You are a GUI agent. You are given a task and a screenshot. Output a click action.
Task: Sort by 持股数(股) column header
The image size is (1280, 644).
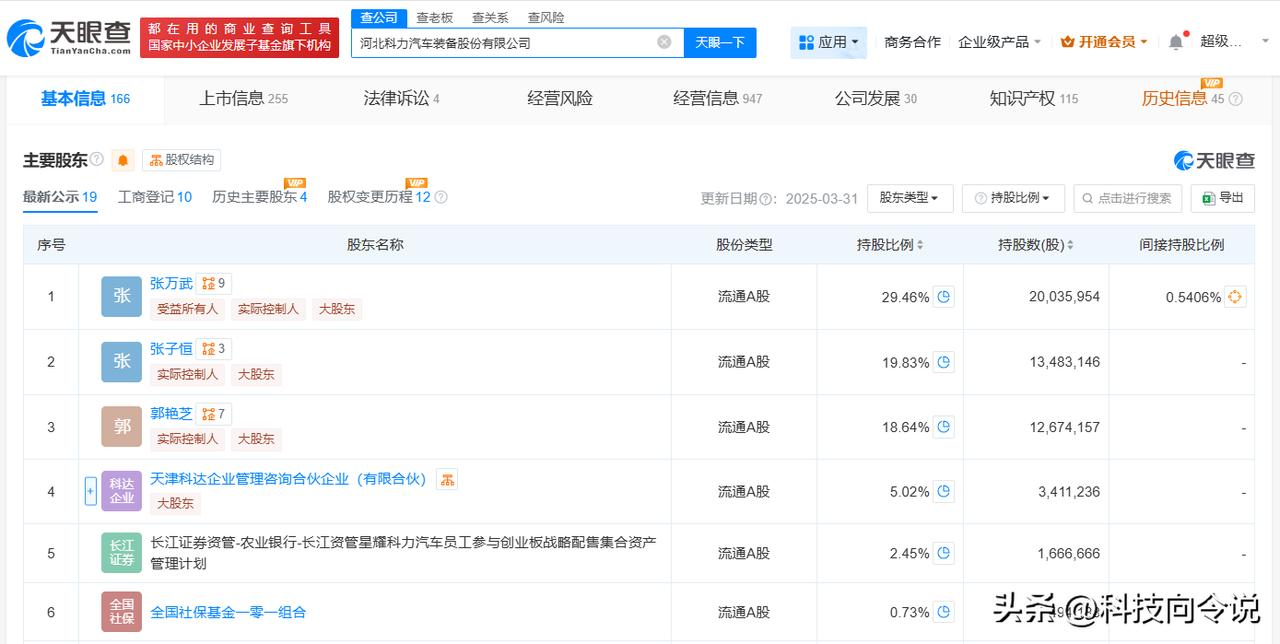(x=1036, y=244)
